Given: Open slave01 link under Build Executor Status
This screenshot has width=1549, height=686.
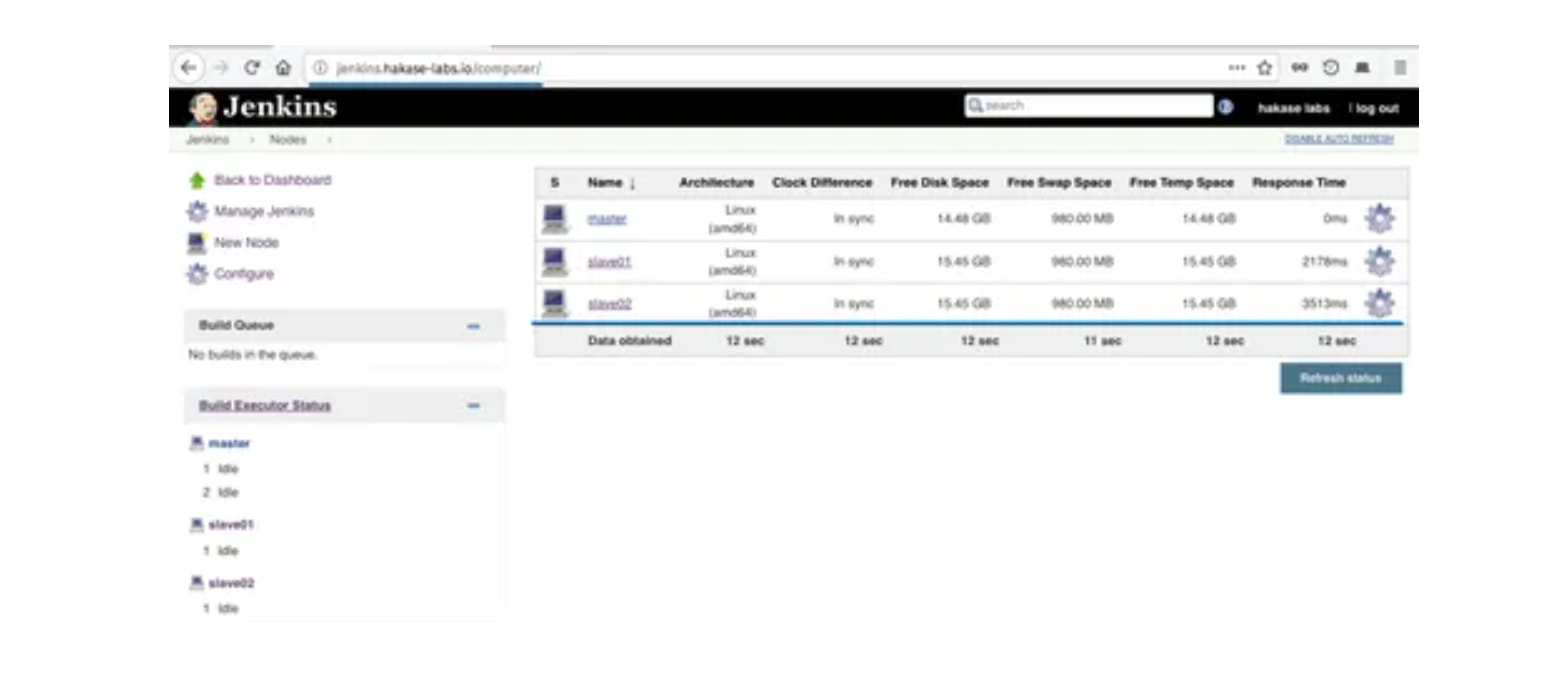Looking at the screenshot, I should click(231, 524).
